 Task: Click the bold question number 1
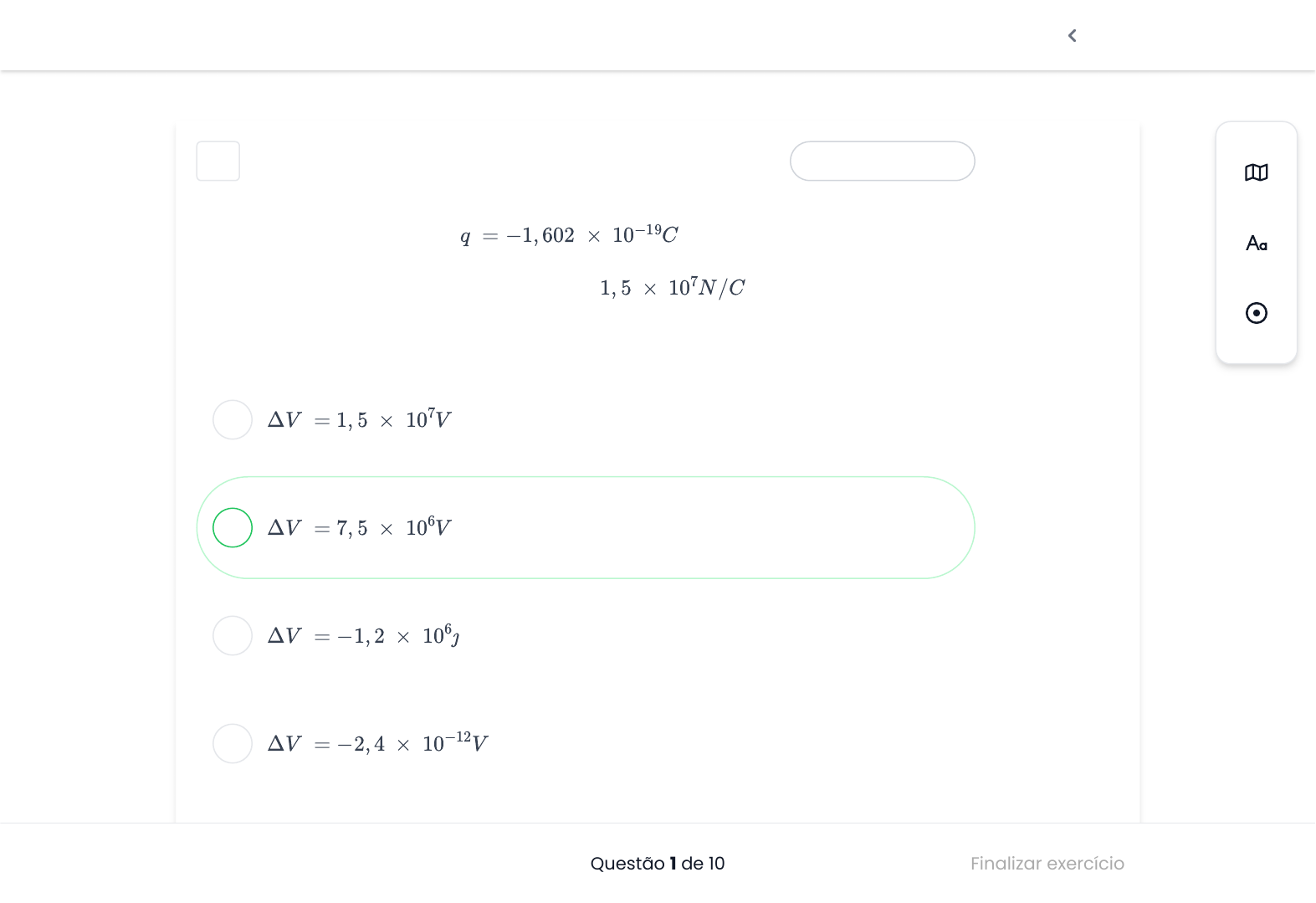673,864
